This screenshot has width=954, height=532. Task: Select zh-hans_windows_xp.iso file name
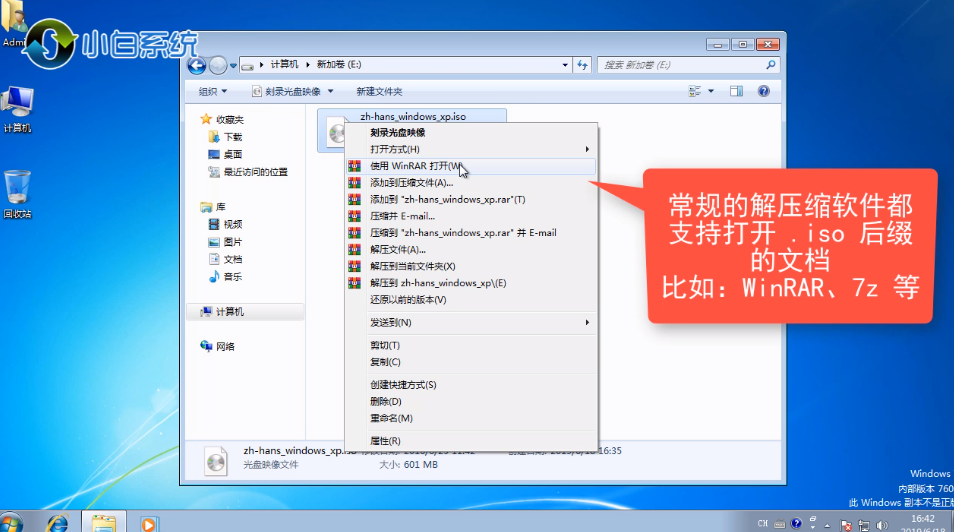point(413,116)
